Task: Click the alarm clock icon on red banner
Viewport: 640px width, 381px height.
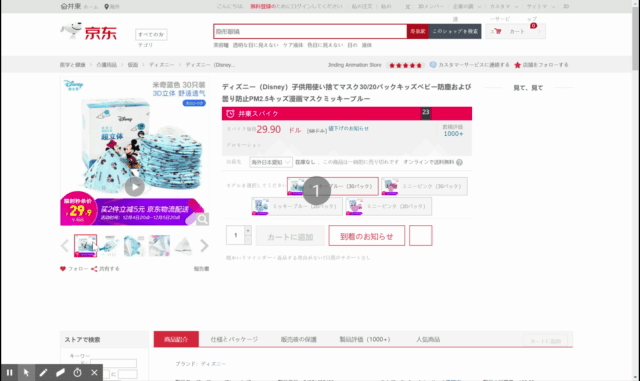Action: [x=230, y=114]
